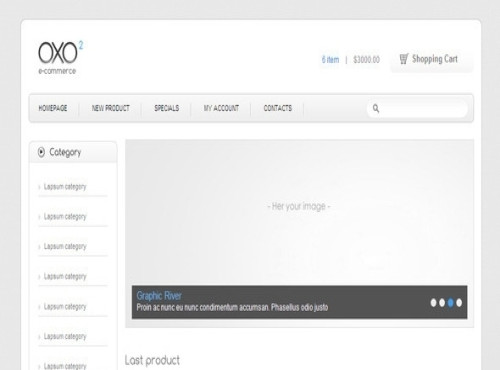Open the Homepage menu item

(x=53, y=108)
